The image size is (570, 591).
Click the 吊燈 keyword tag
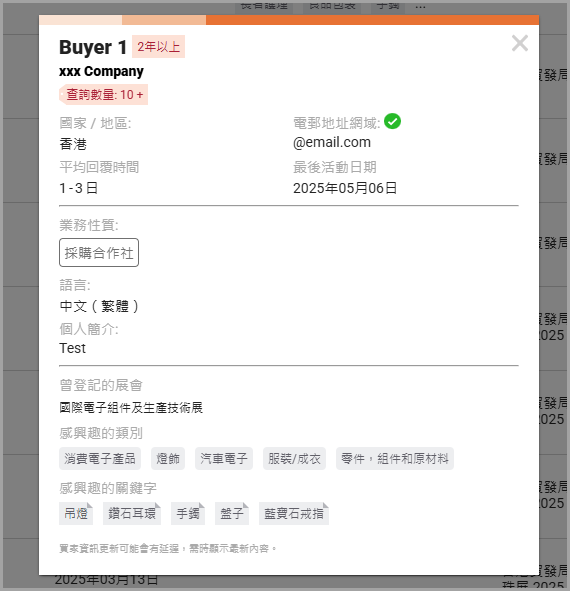[x=76, y=513]
